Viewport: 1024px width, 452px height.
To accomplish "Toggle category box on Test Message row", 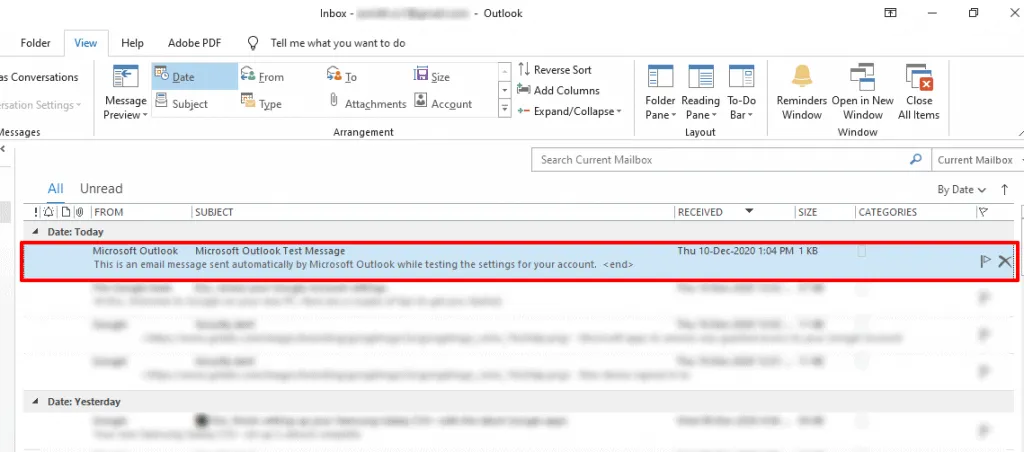I will pyautogui.click(x=862, y=251).
